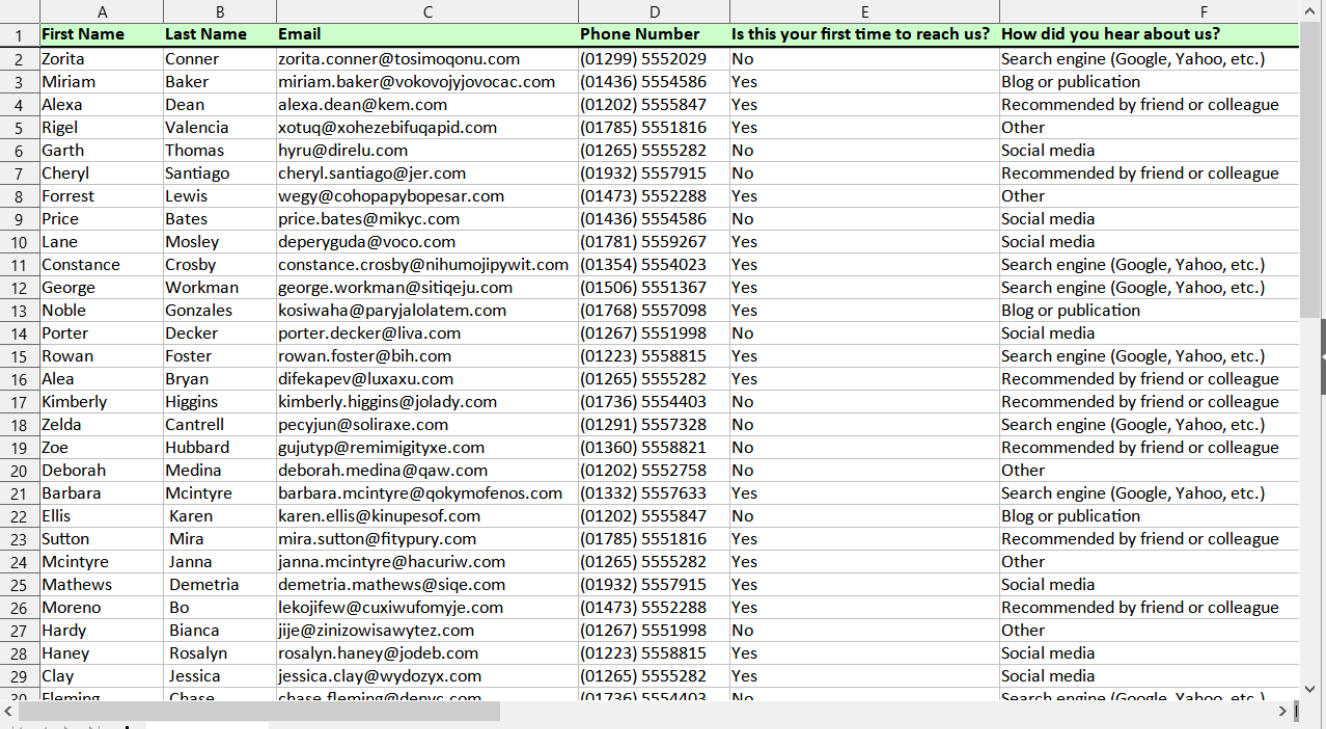The image size is (1326, 729).
Task: Click the vertical scrollbar up arrow
Action: 1310,11
